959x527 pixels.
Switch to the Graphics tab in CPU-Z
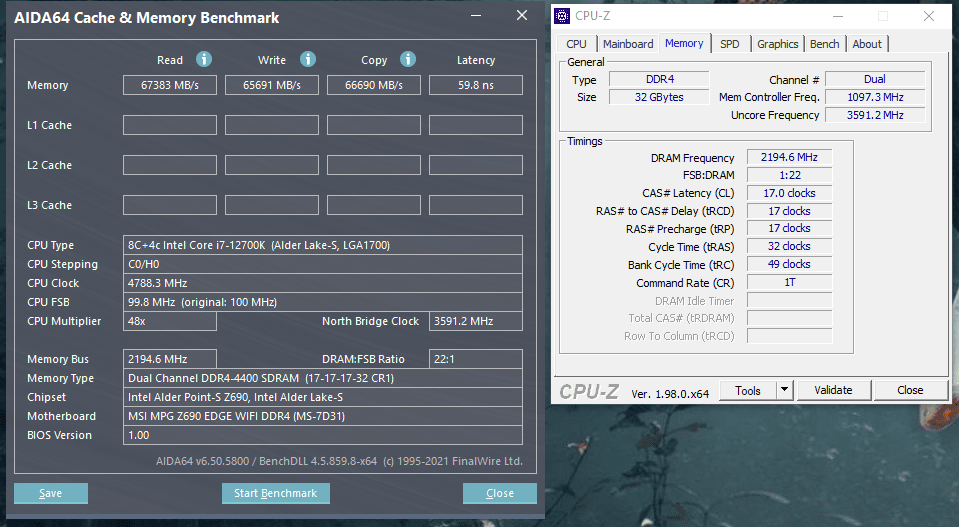pos(777,44)
